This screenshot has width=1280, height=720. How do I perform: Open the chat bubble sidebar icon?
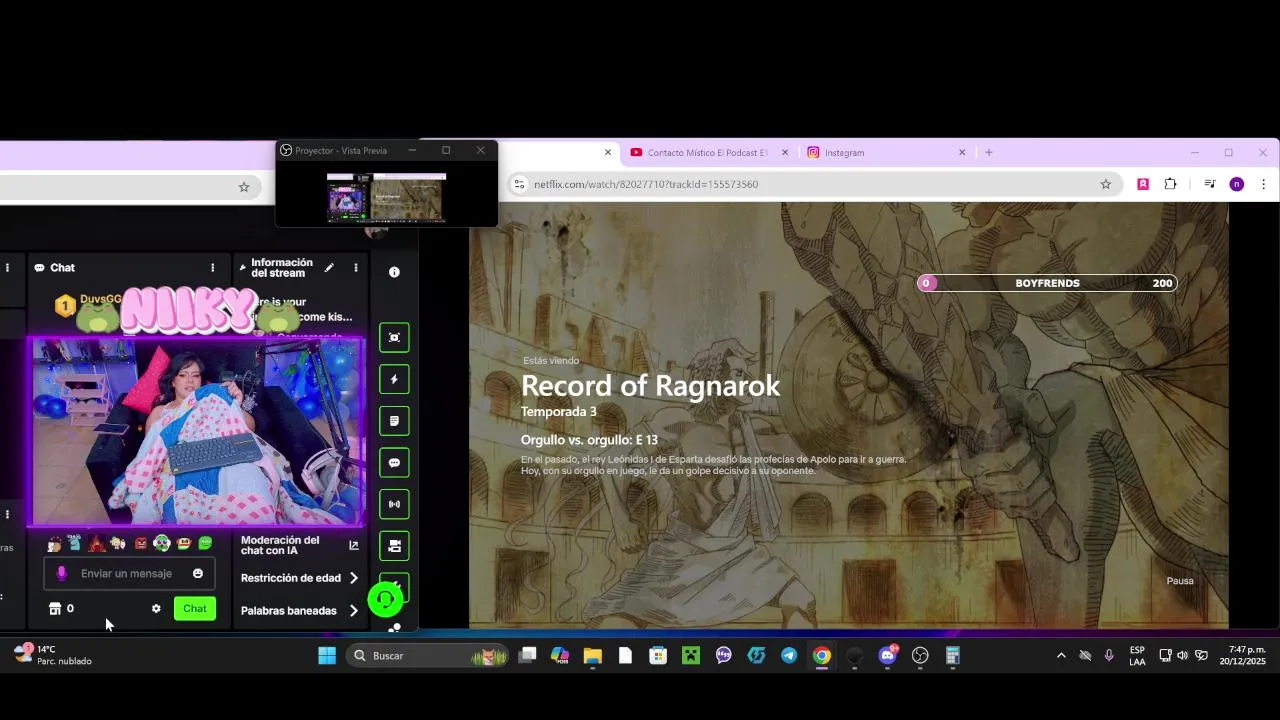click(x=394, y=463)
